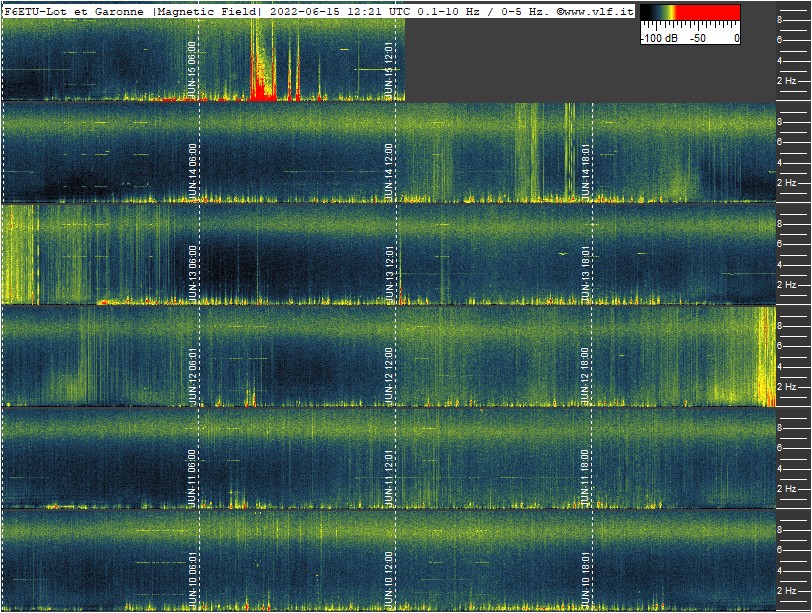
Task: Select the JUN-12 18:00 time marker
Action: pyautogui.click(x=585, y=376)
